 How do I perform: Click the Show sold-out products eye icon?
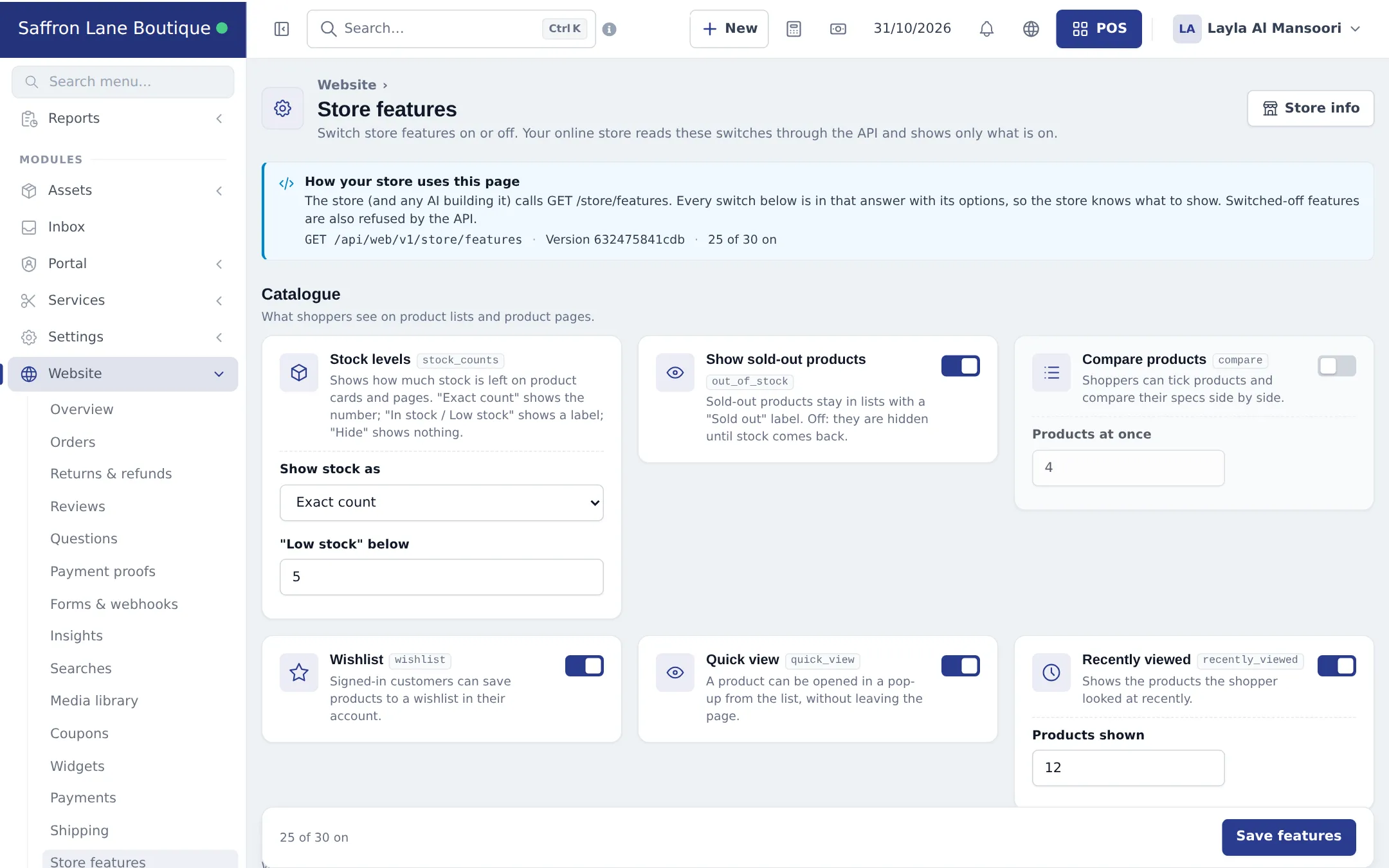pyautogui.click(x=675, y=372)
